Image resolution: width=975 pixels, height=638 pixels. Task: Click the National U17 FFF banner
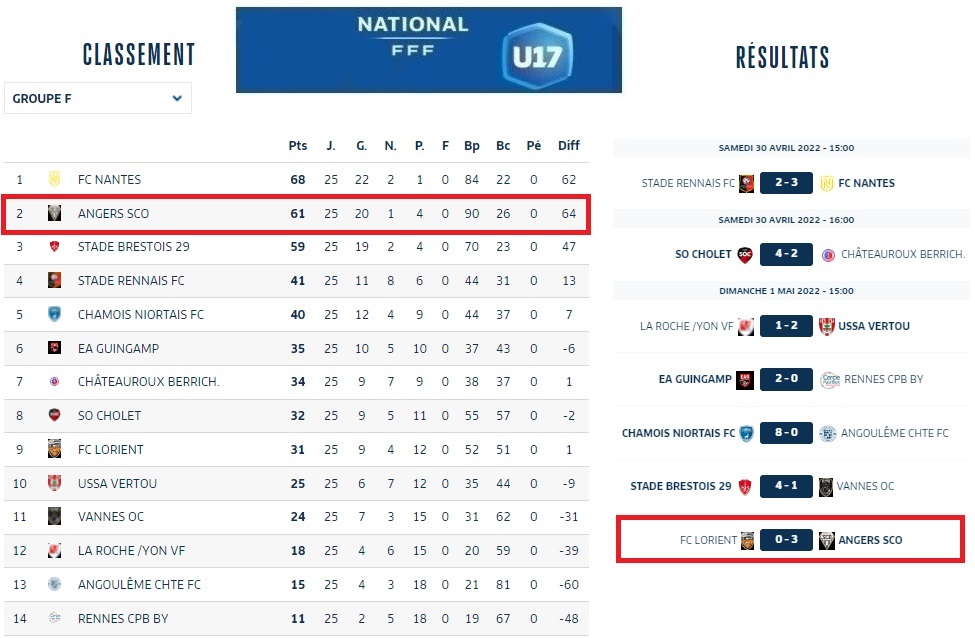pos(428,50)
